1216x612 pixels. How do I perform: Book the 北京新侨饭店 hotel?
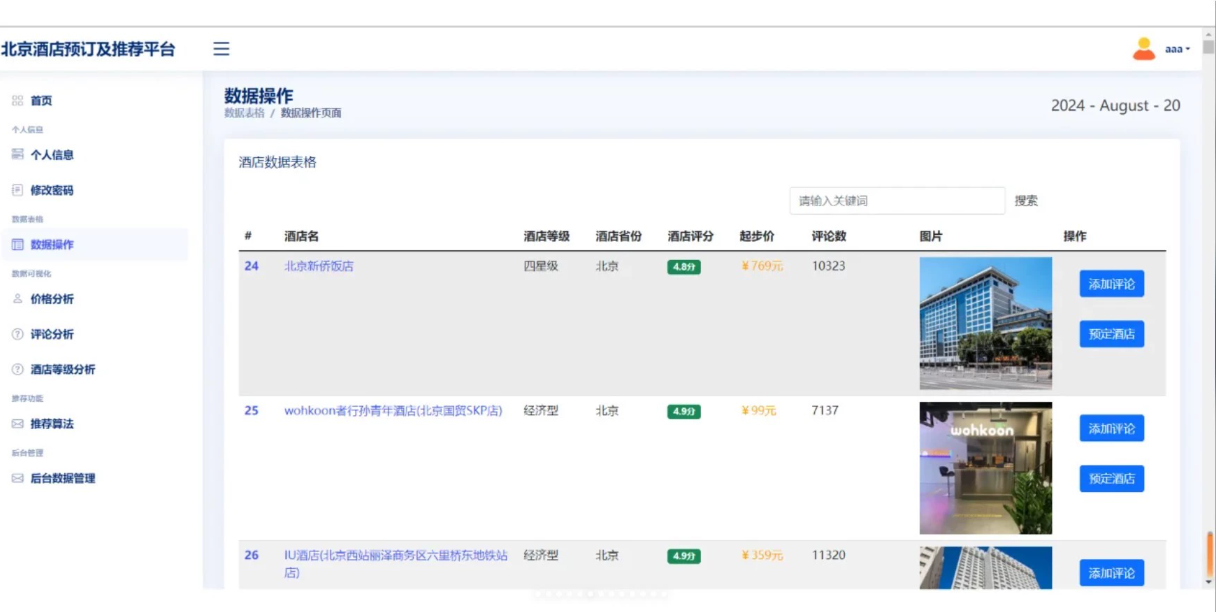pos(1112,334)
